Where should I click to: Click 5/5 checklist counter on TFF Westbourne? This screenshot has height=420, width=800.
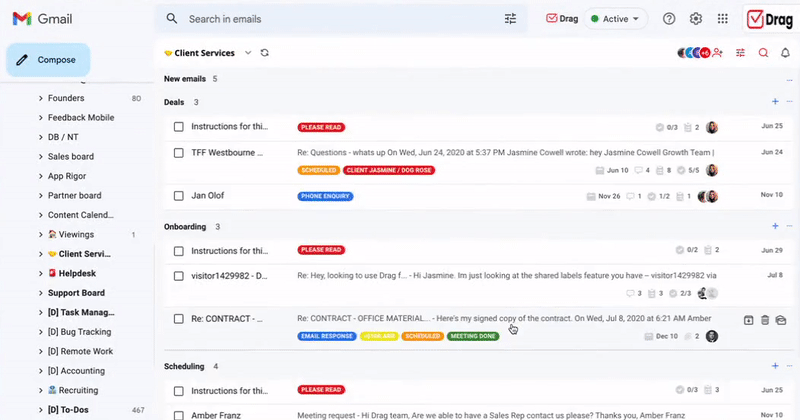tap(688, 170)
